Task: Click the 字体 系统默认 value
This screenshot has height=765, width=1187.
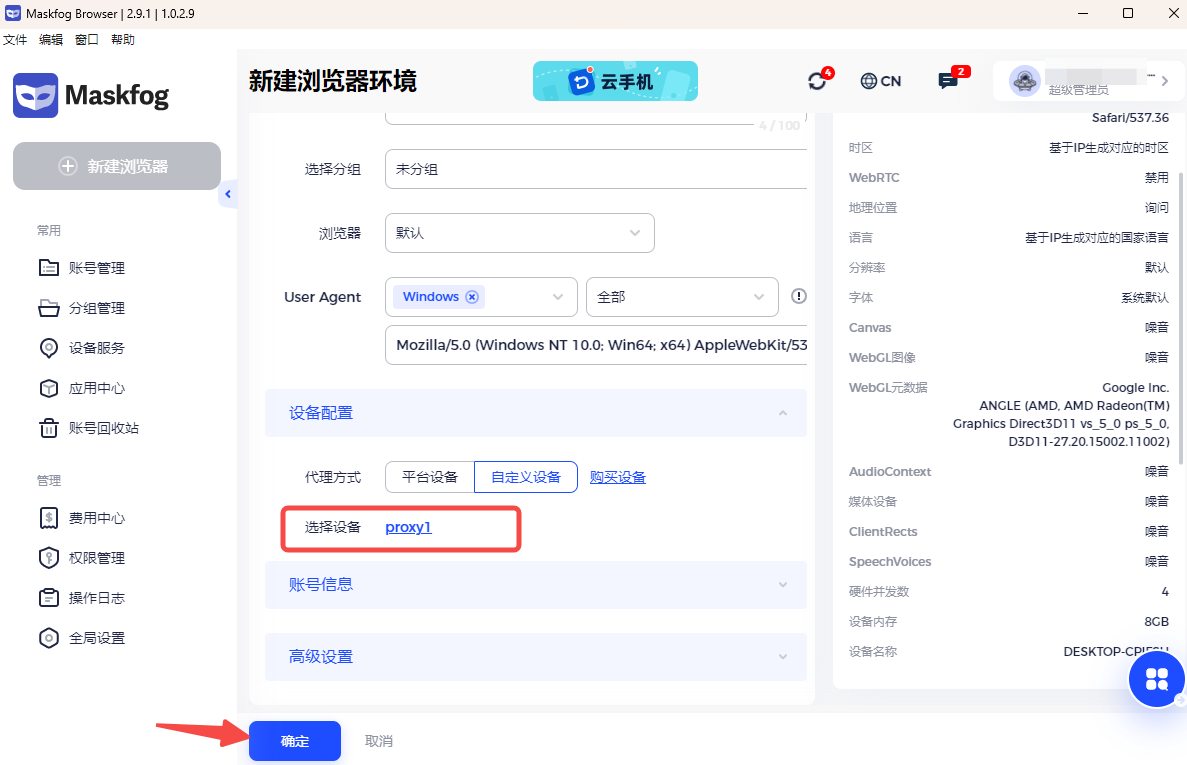Action: 1145,297
